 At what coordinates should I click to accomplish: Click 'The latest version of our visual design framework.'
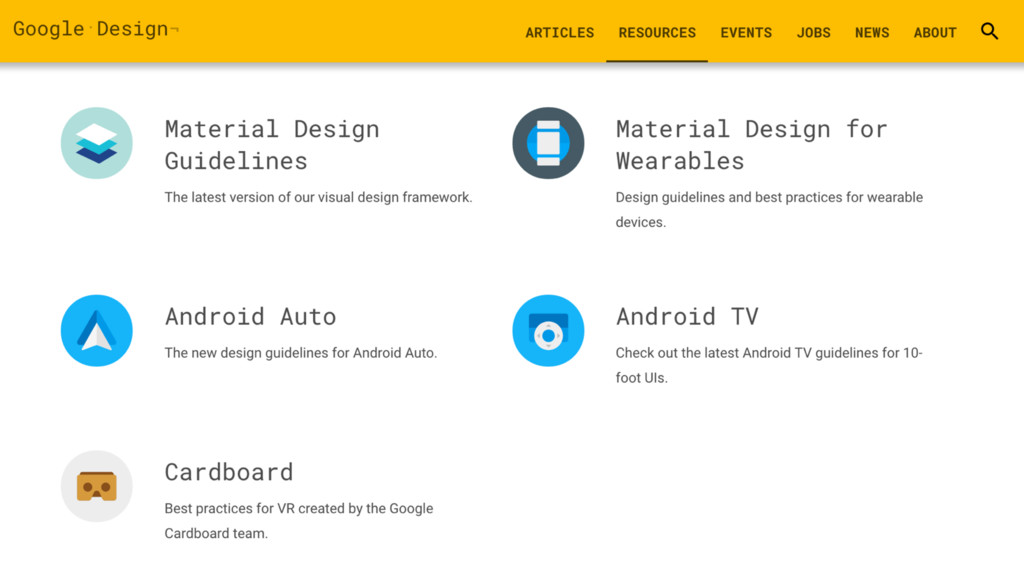[x=318, y=197]
